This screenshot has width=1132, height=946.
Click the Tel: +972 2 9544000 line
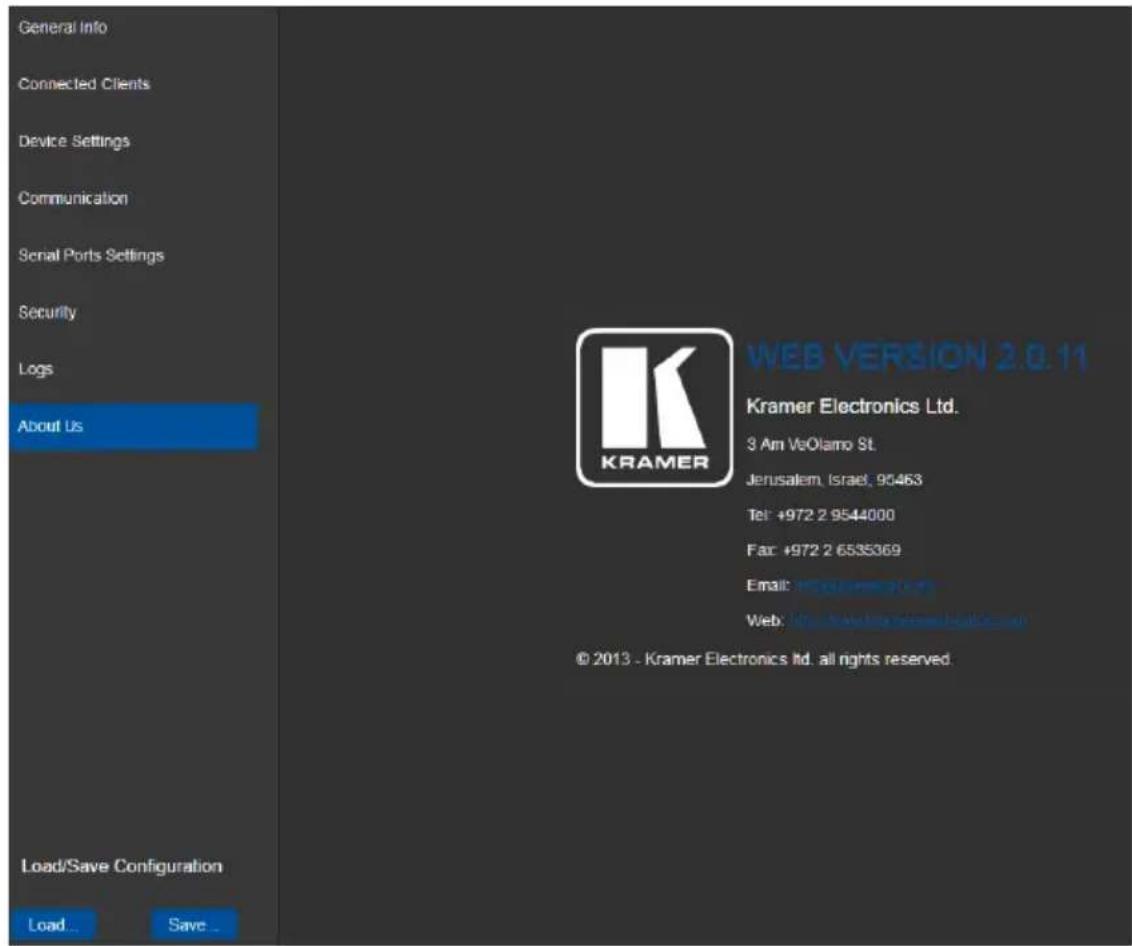[x=821, y=515]
